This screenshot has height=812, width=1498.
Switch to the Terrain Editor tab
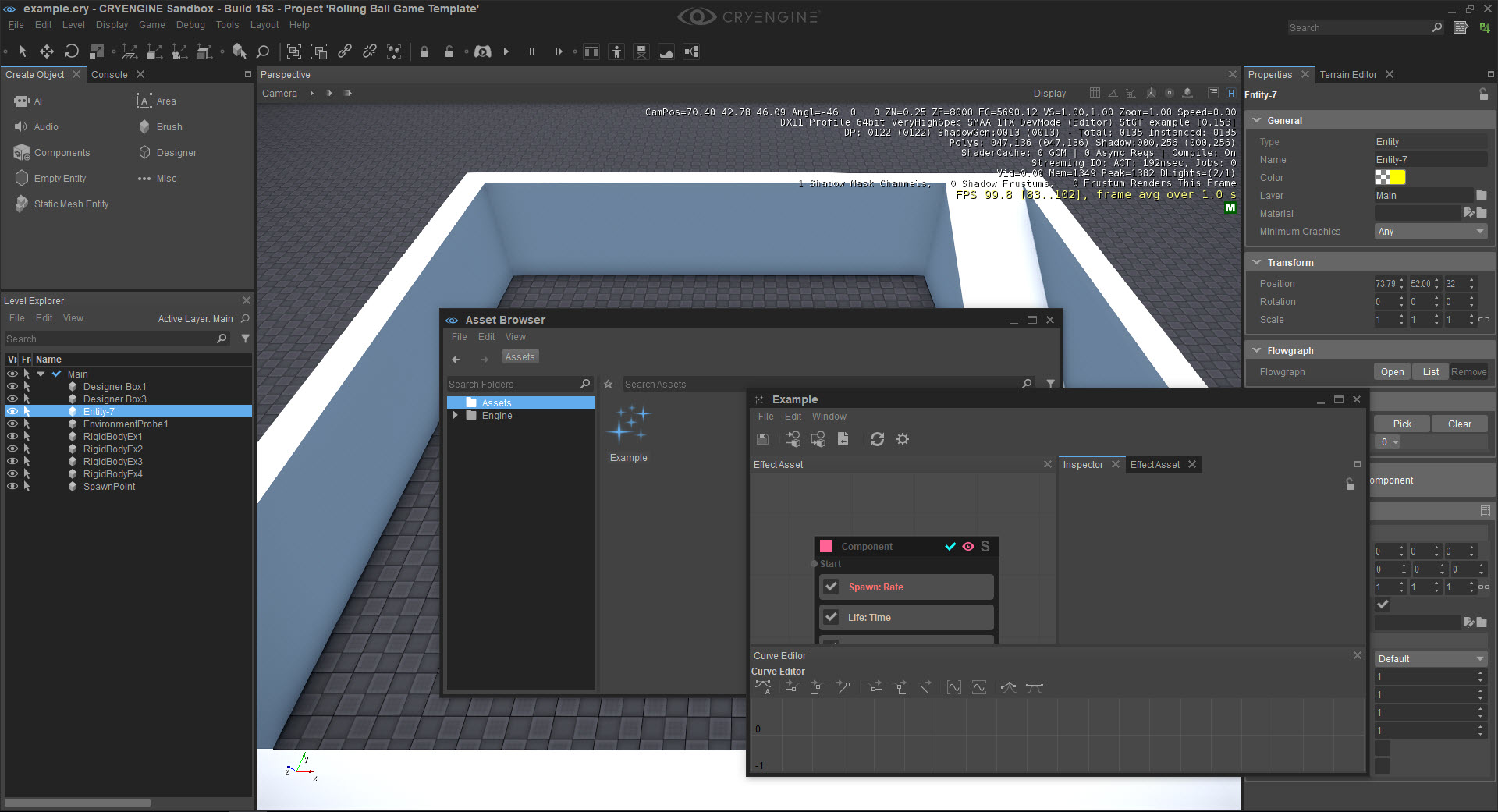pos(1348,74)
